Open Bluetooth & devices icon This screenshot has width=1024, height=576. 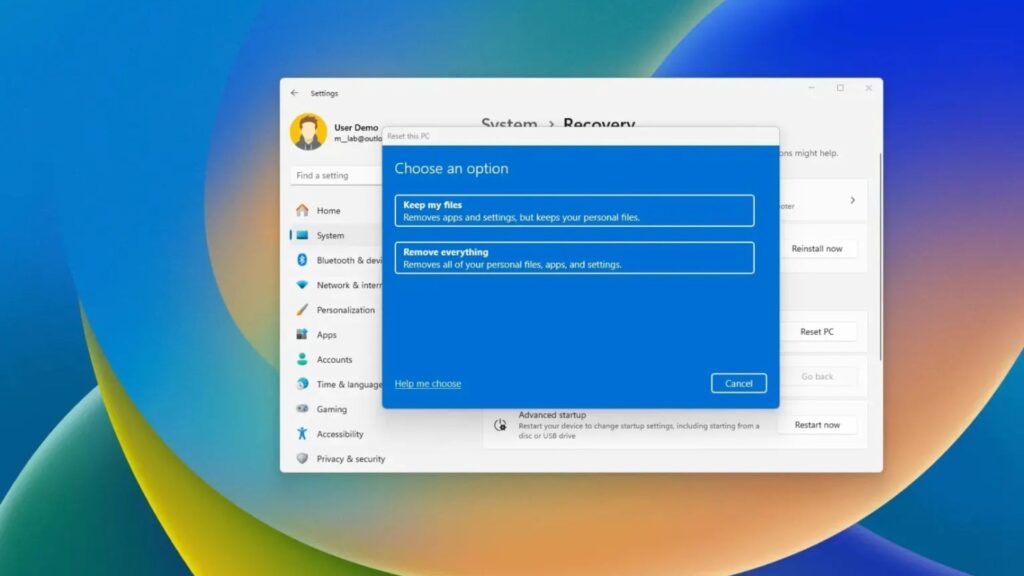tap(302, 260)
